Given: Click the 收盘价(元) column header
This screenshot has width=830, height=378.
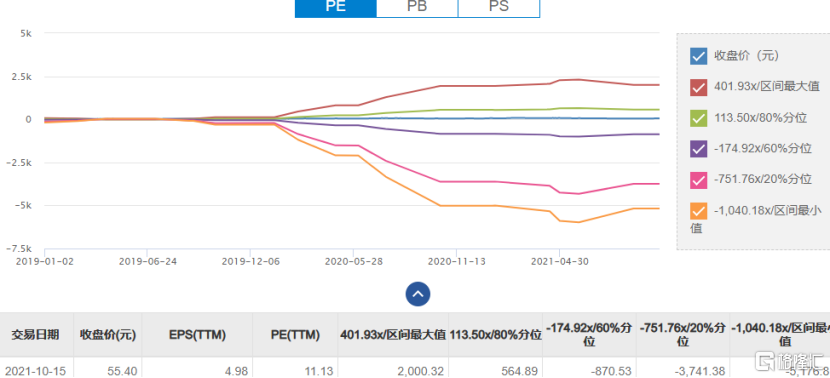Looking at the screenshot, I should pos(107,335).
